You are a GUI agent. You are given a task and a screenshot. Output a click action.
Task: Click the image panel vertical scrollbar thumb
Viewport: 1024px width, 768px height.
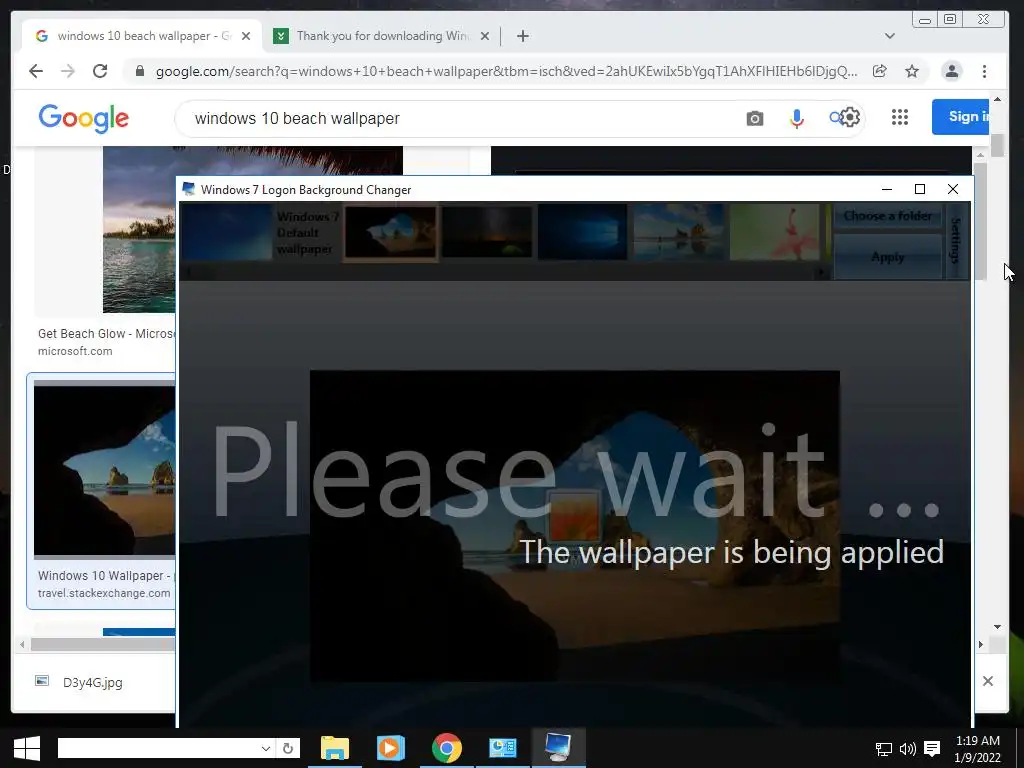[x=980, y=223]
